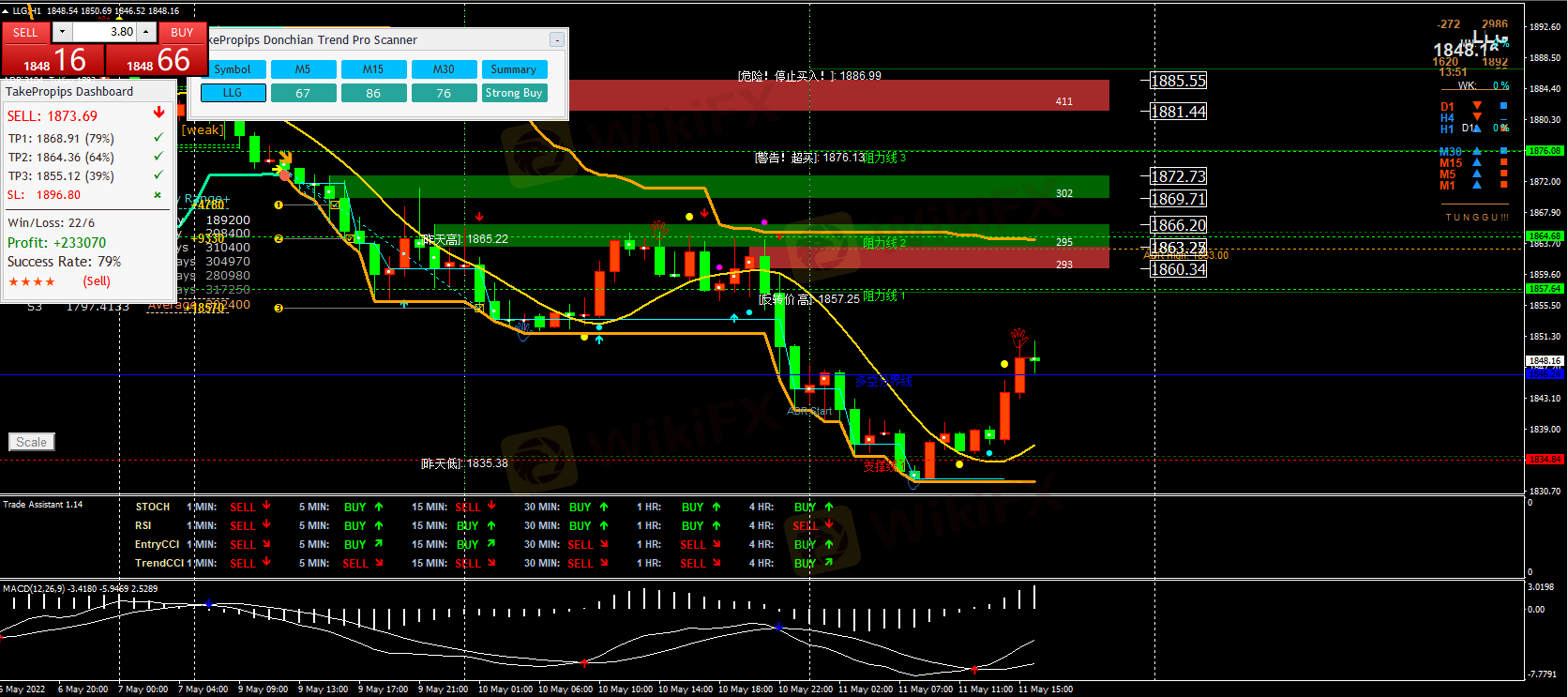Click the green checkmark next to TP2
The image size is (1568, 697).
click(x=158, y=157)
